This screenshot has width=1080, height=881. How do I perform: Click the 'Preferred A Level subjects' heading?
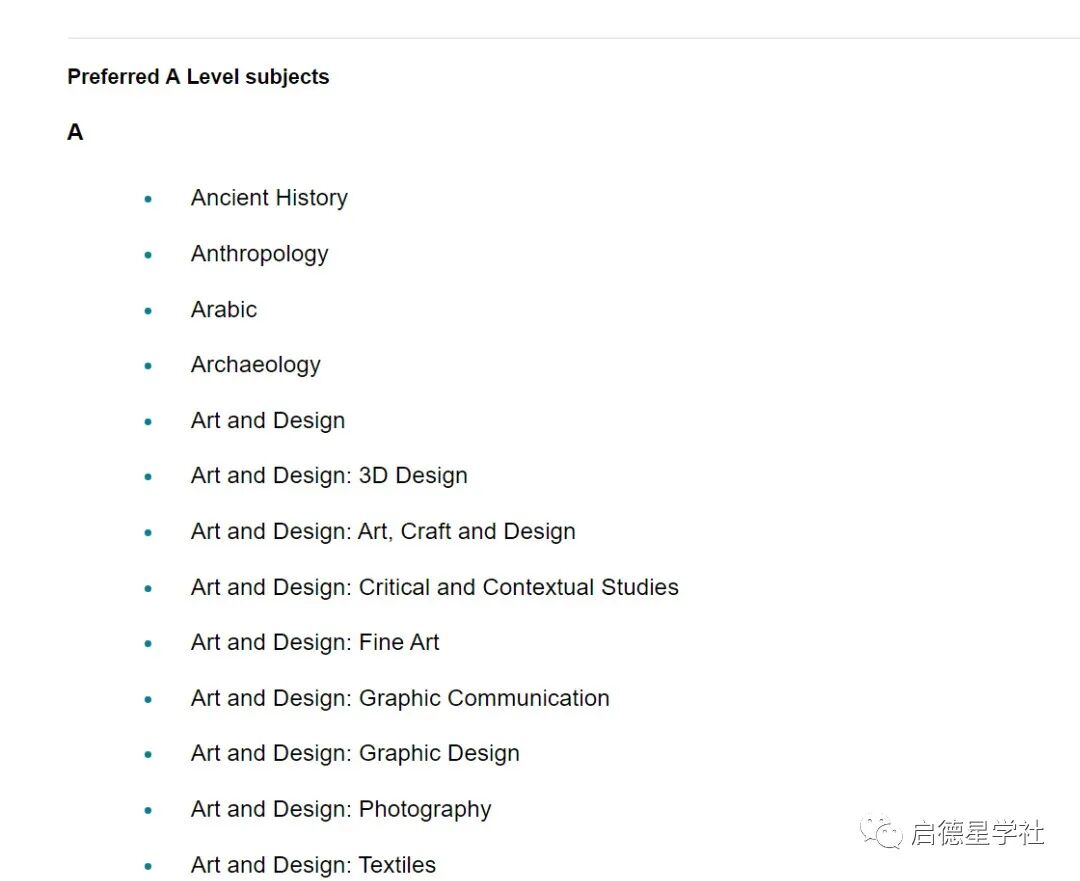pos(198,76)
